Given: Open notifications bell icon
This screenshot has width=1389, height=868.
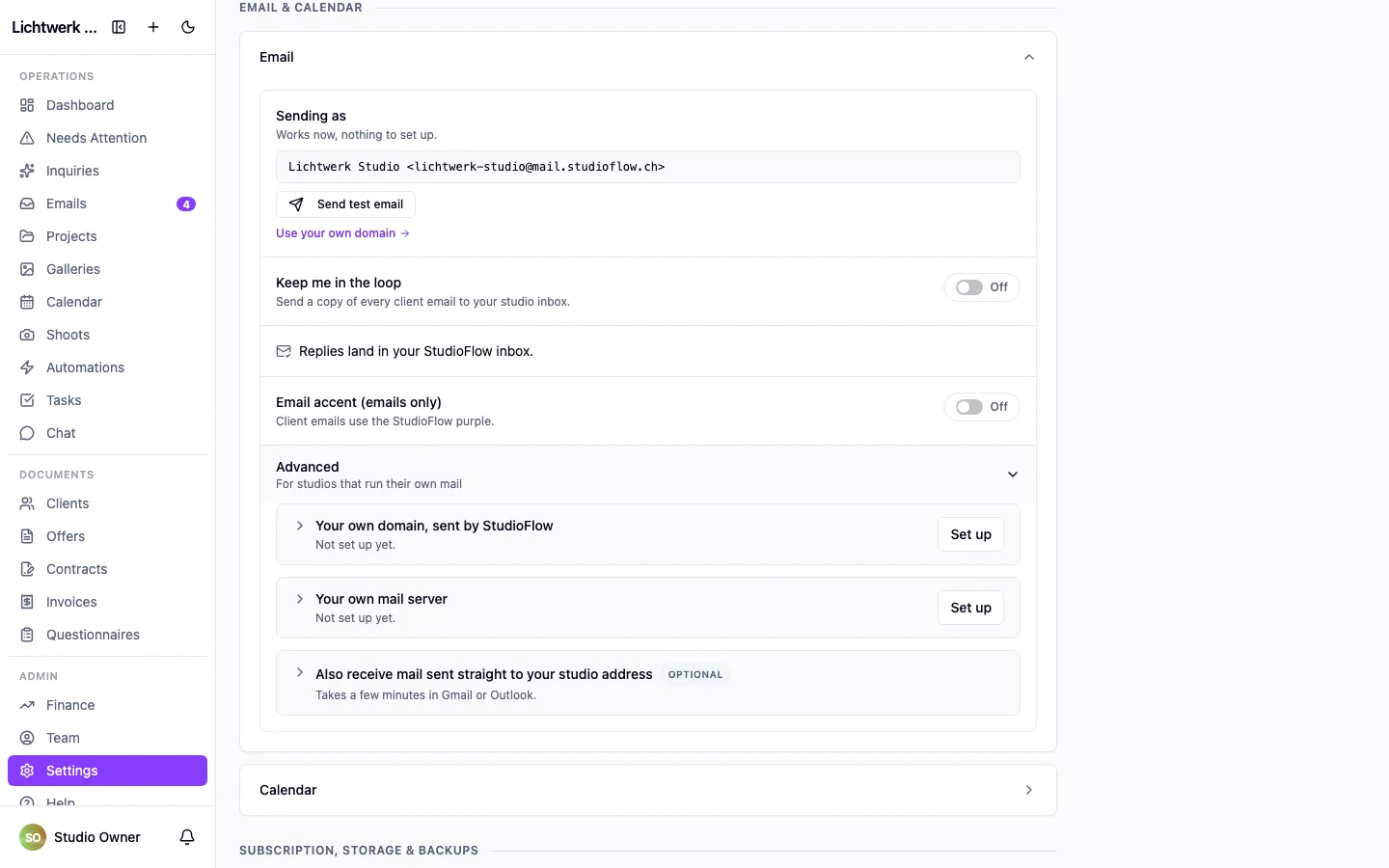Looking at the screenshot, I should 187,837.
